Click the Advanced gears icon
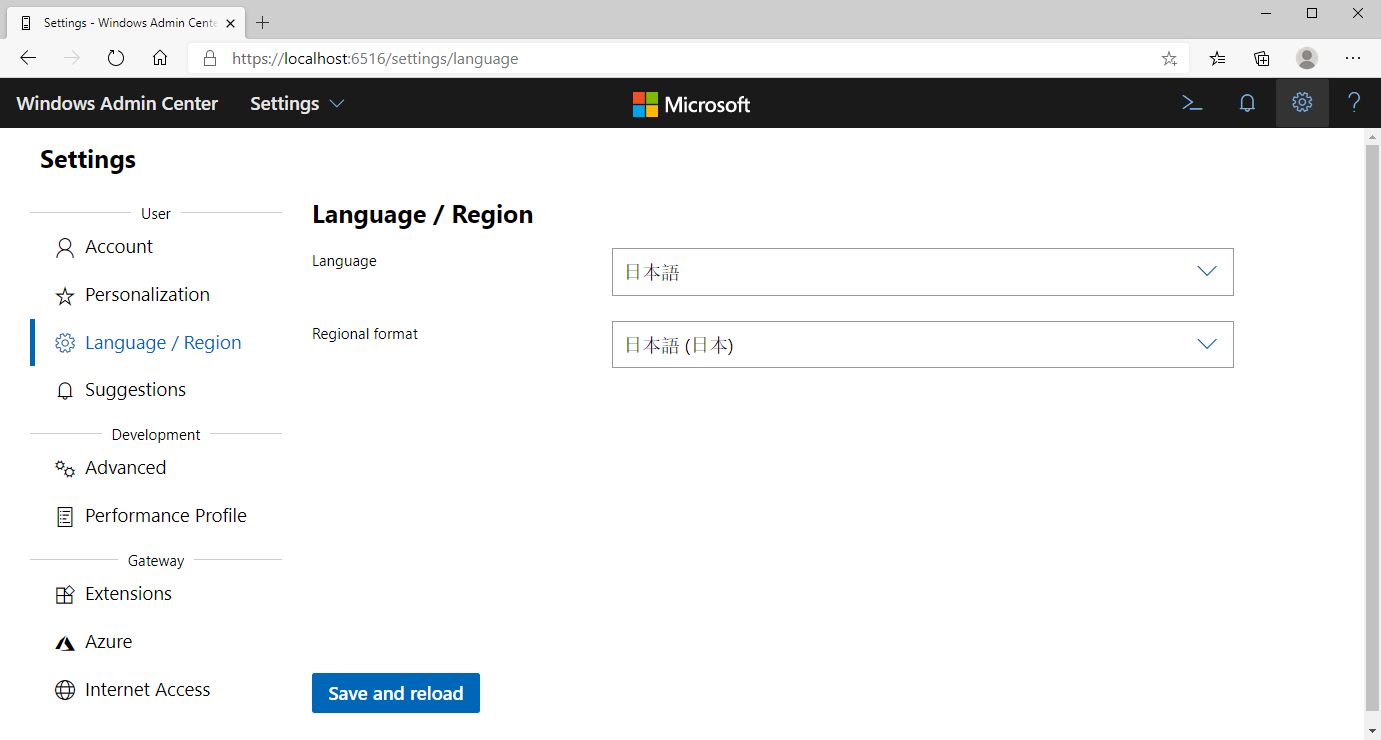The height and width of the screenshot is (740, 1381). tap(64, 467)
